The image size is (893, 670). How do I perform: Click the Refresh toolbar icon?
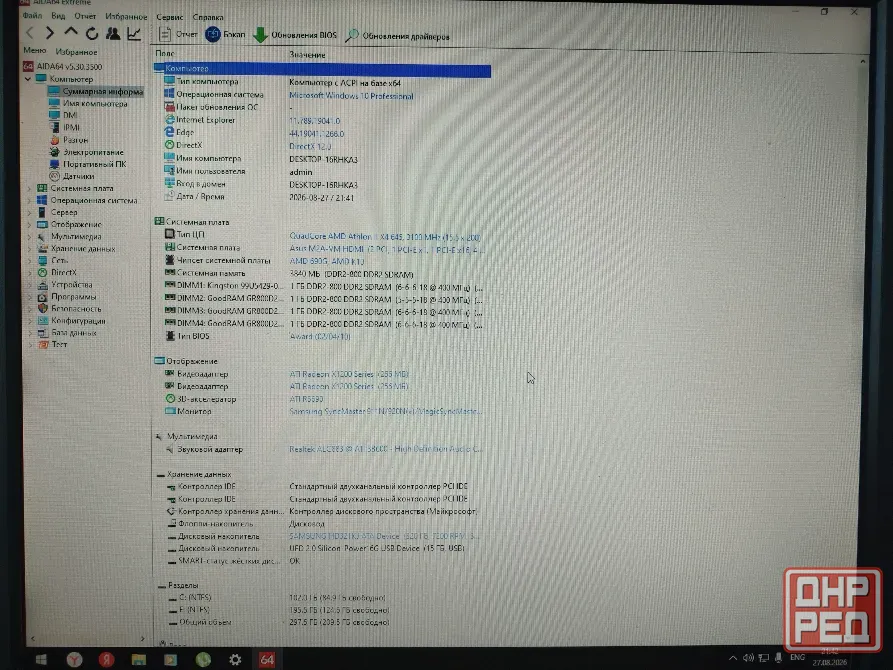(x=92, y=34)
